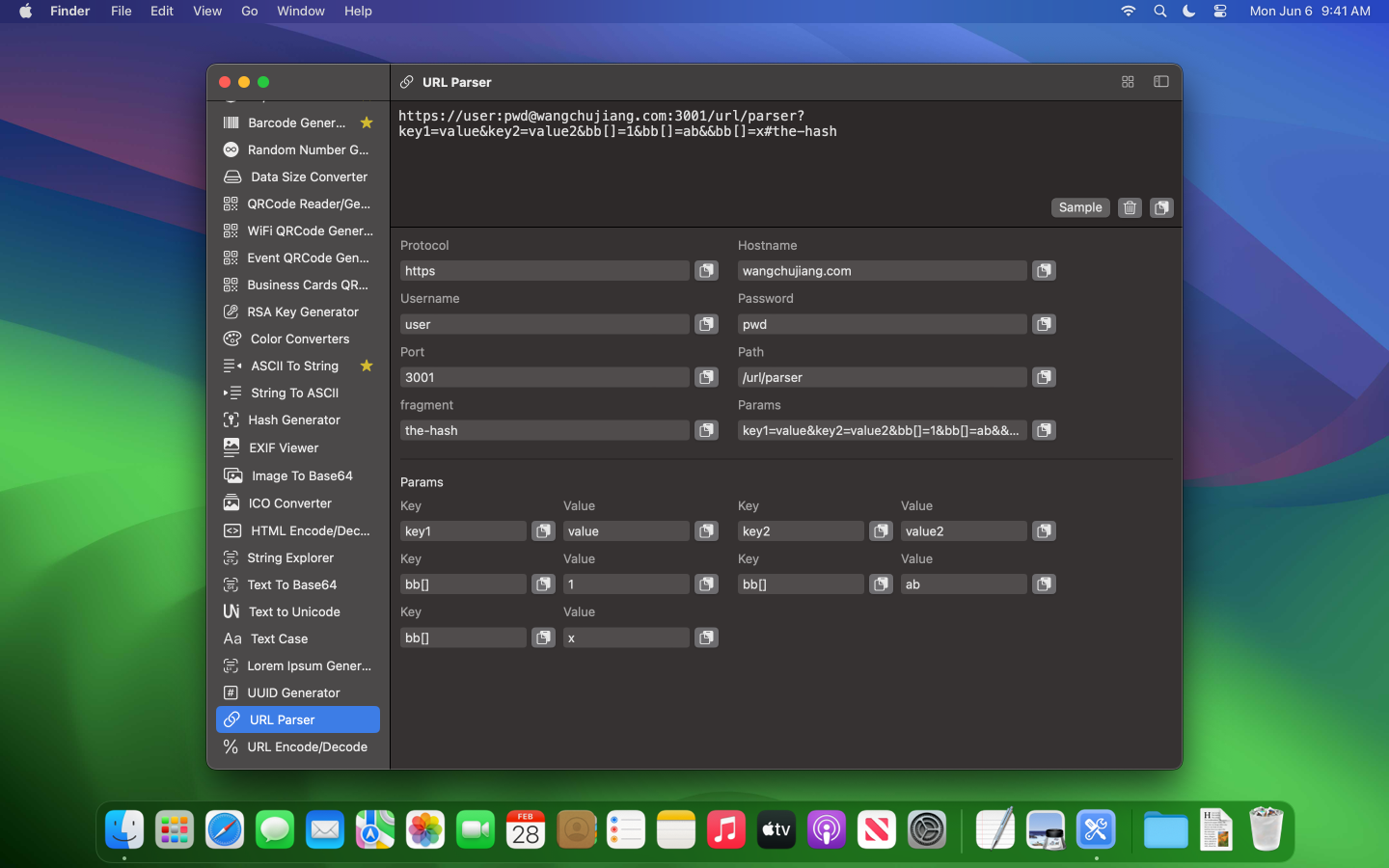Select Color Converters tool

[x=298, y=339]
